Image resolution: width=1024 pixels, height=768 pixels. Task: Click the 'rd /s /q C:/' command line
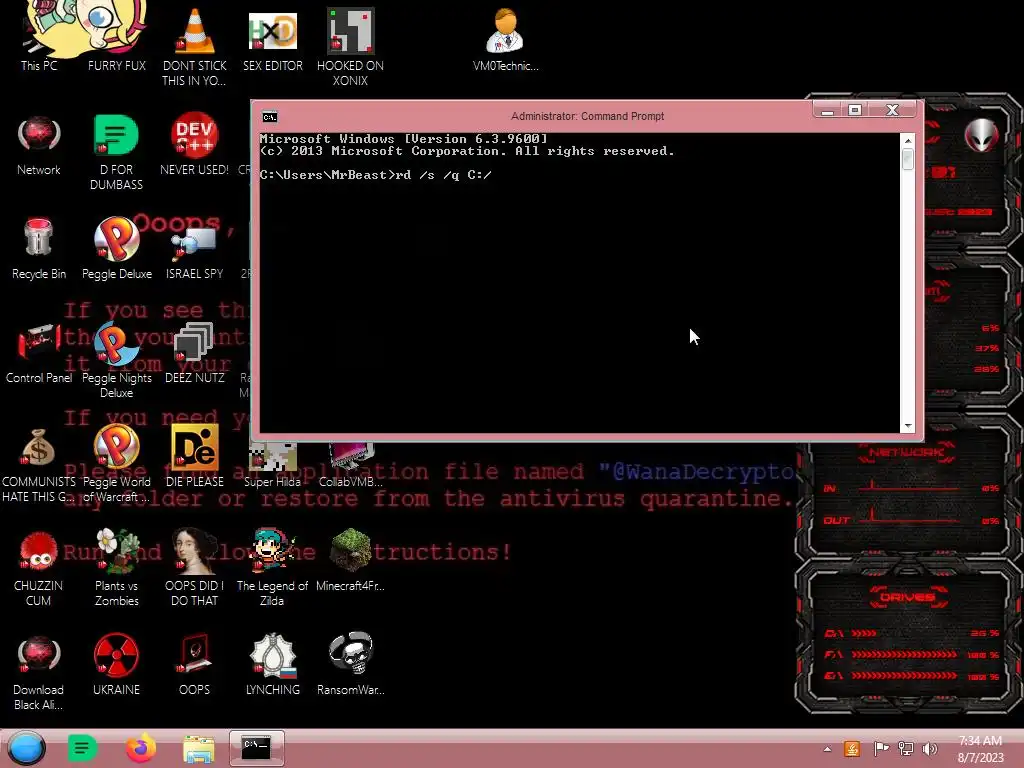[443, 175]
